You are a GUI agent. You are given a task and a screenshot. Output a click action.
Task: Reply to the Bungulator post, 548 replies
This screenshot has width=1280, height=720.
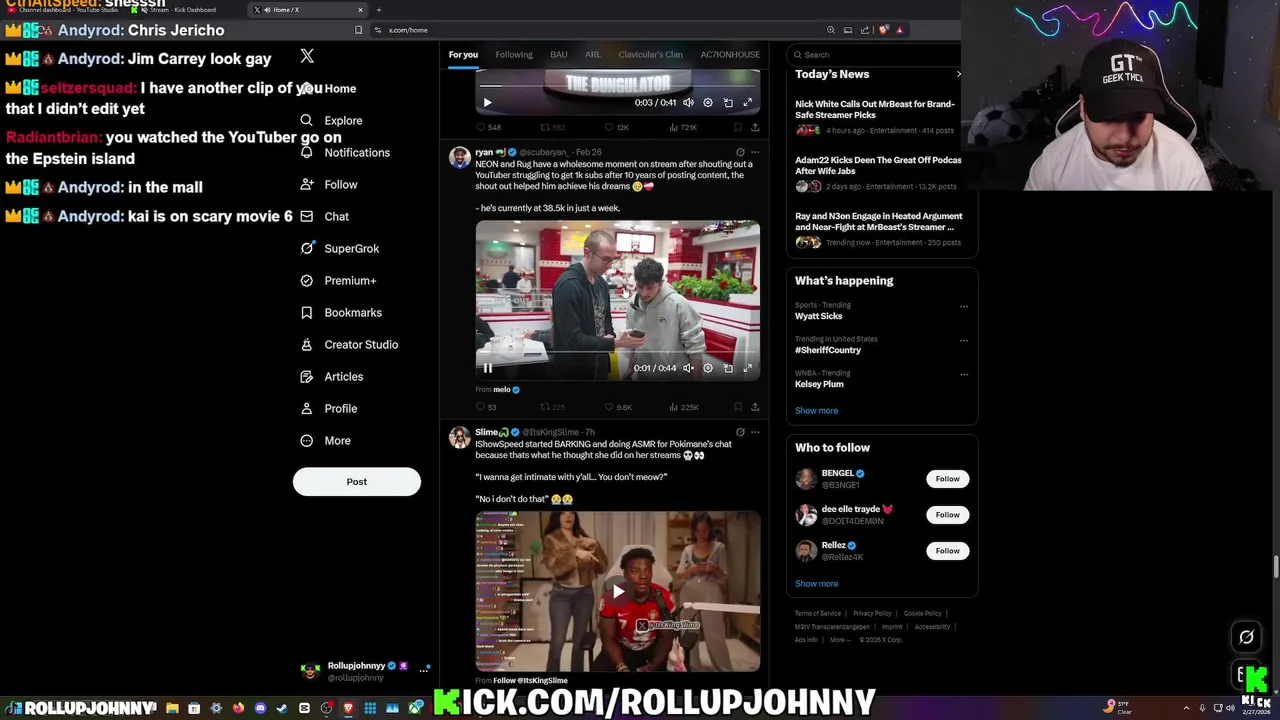488,127
